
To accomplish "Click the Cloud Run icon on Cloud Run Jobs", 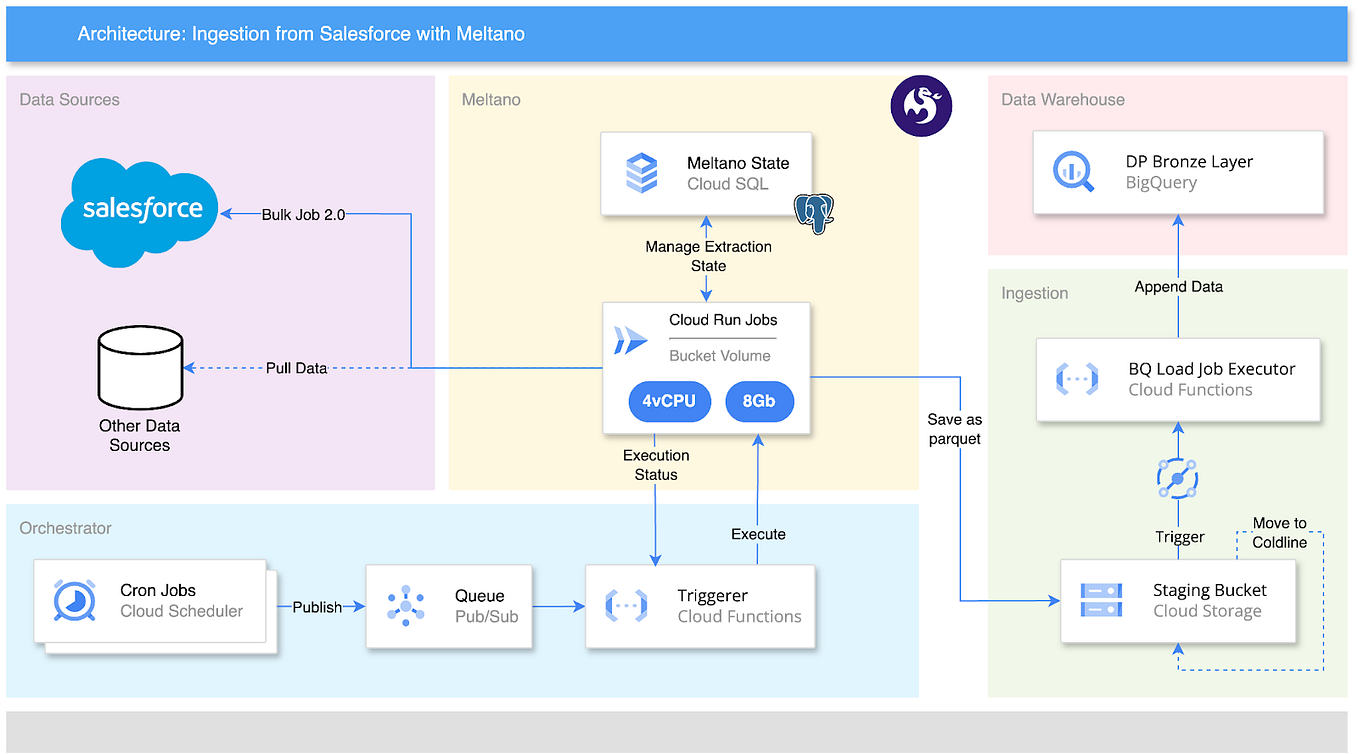I will click(x=630, y=340).
